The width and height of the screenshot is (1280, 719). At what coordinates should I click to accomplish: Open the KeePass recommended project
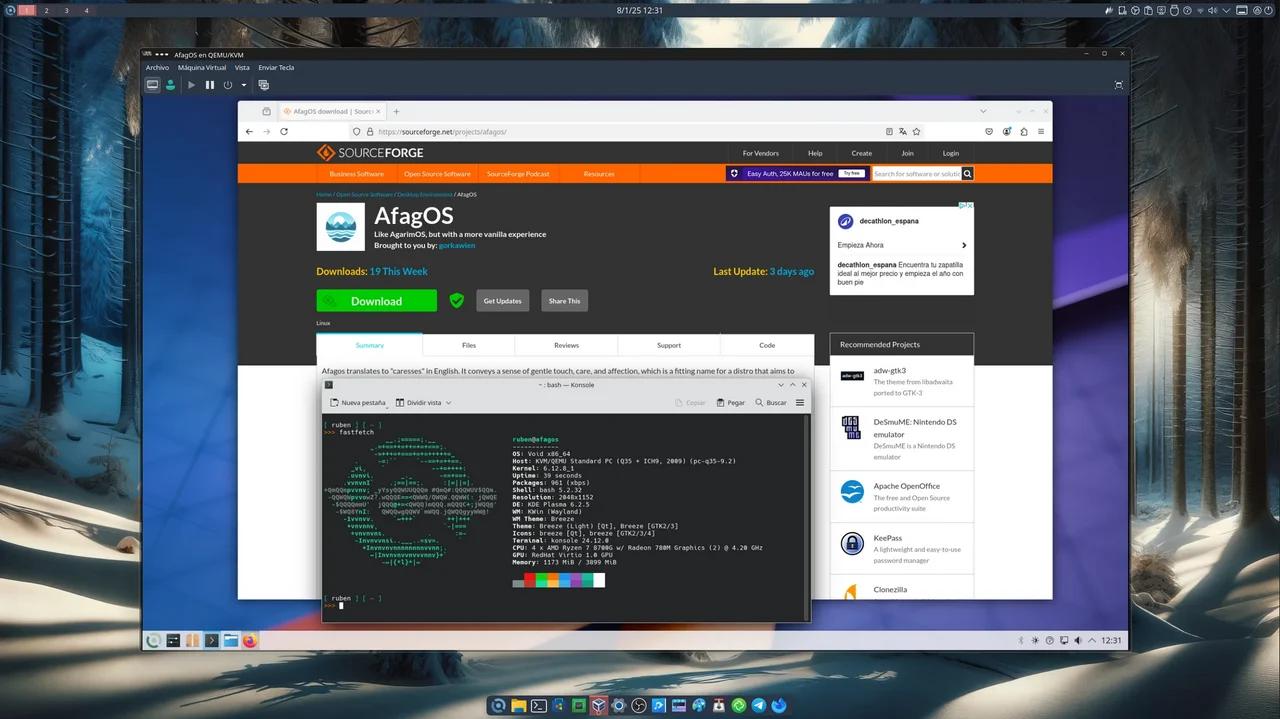click(888, 538)
